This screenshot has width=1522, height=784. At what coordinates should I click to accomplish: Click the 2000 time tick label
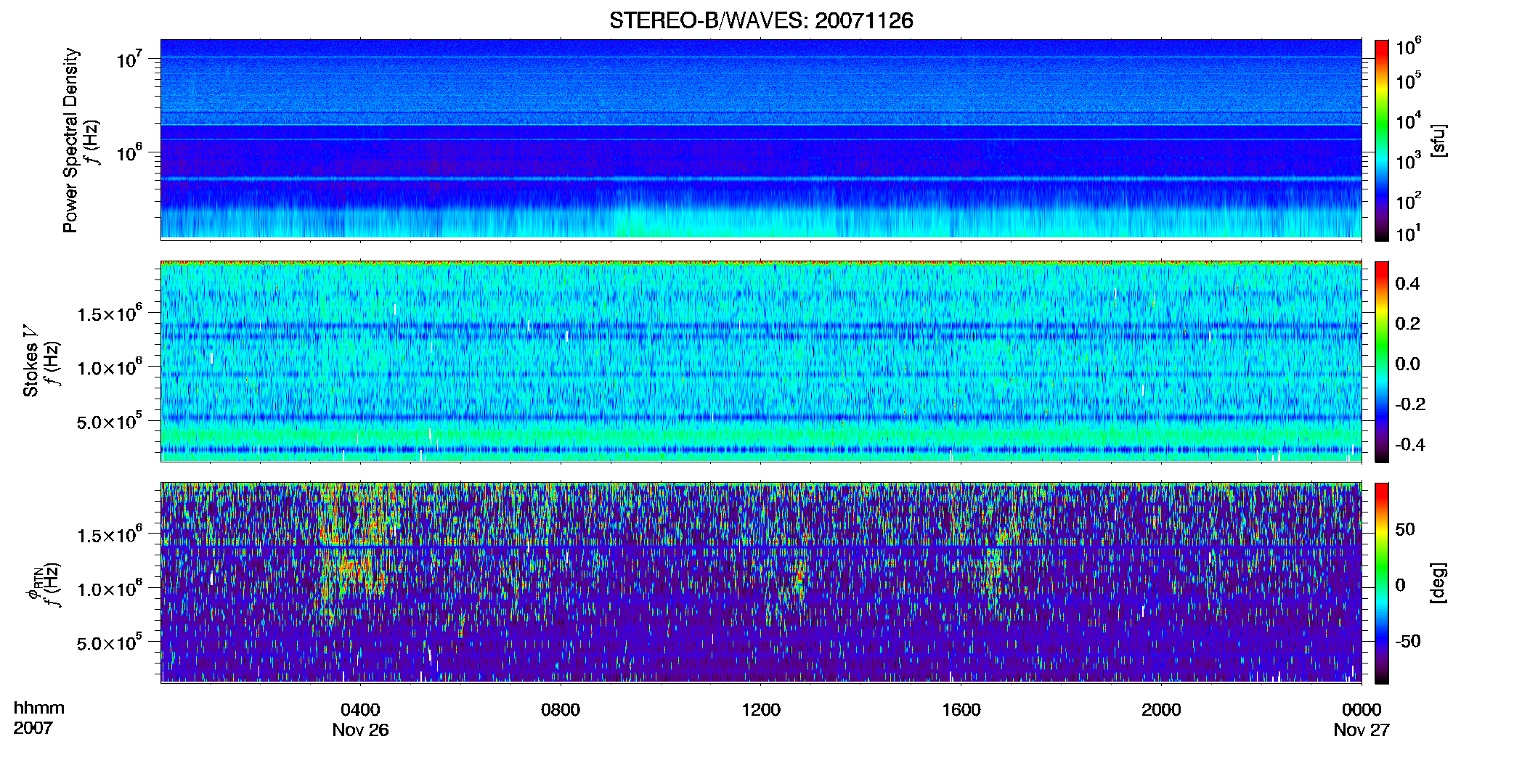pyautogui.click(x=1161, y=710)
